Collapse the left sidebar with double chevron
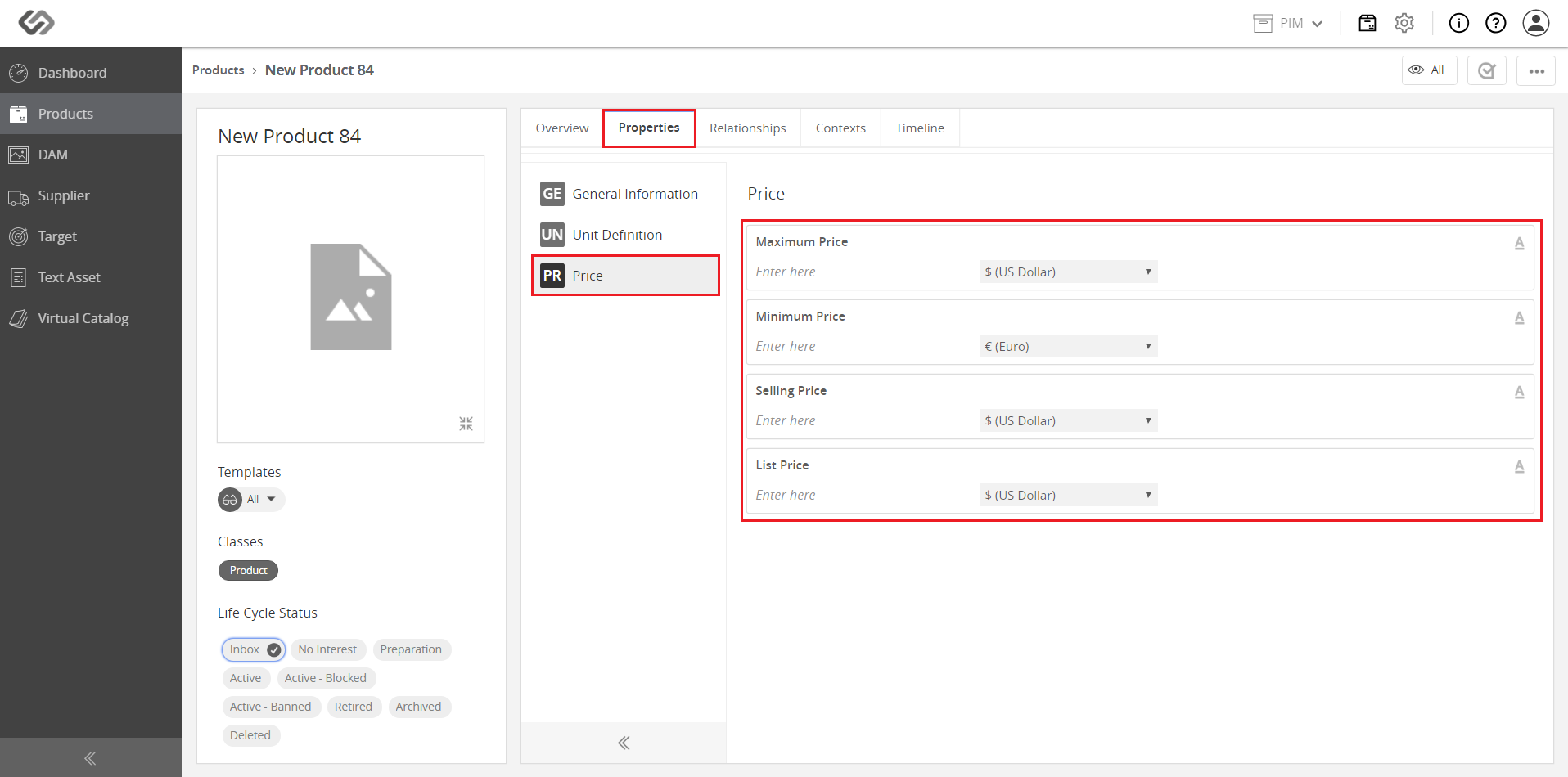This screenshot has width=1568, height=777. pos(91,758)
